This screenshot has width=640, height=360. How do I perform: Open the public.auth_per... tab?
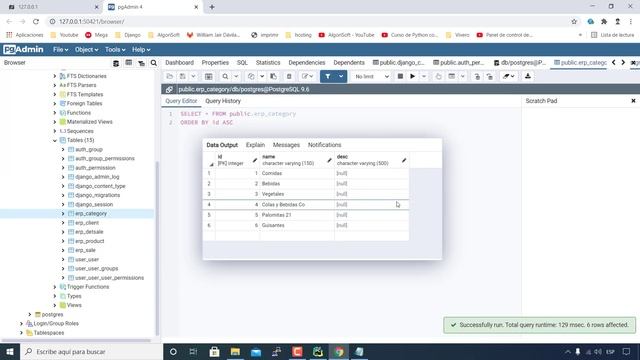point(458,63)
